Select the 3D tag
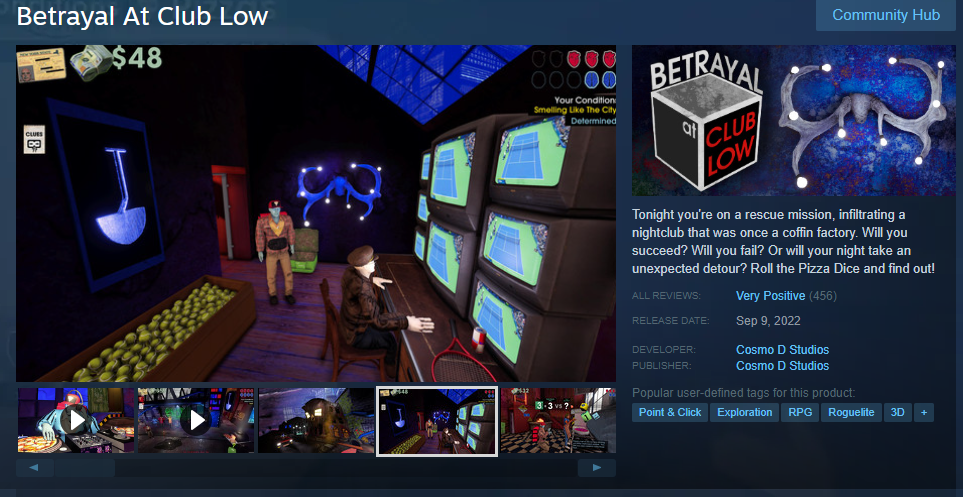 898,412
